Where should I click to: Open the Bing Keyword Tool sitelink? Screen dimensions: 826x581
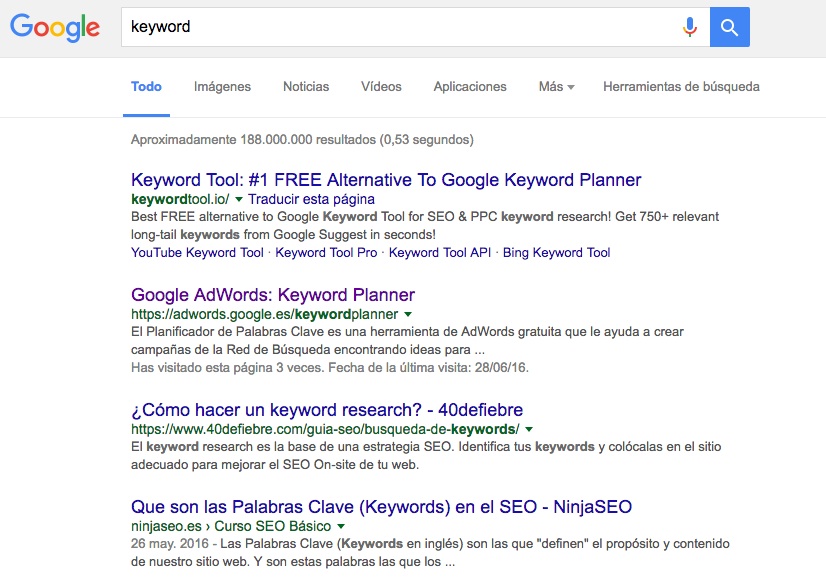(x=556, y=252)
